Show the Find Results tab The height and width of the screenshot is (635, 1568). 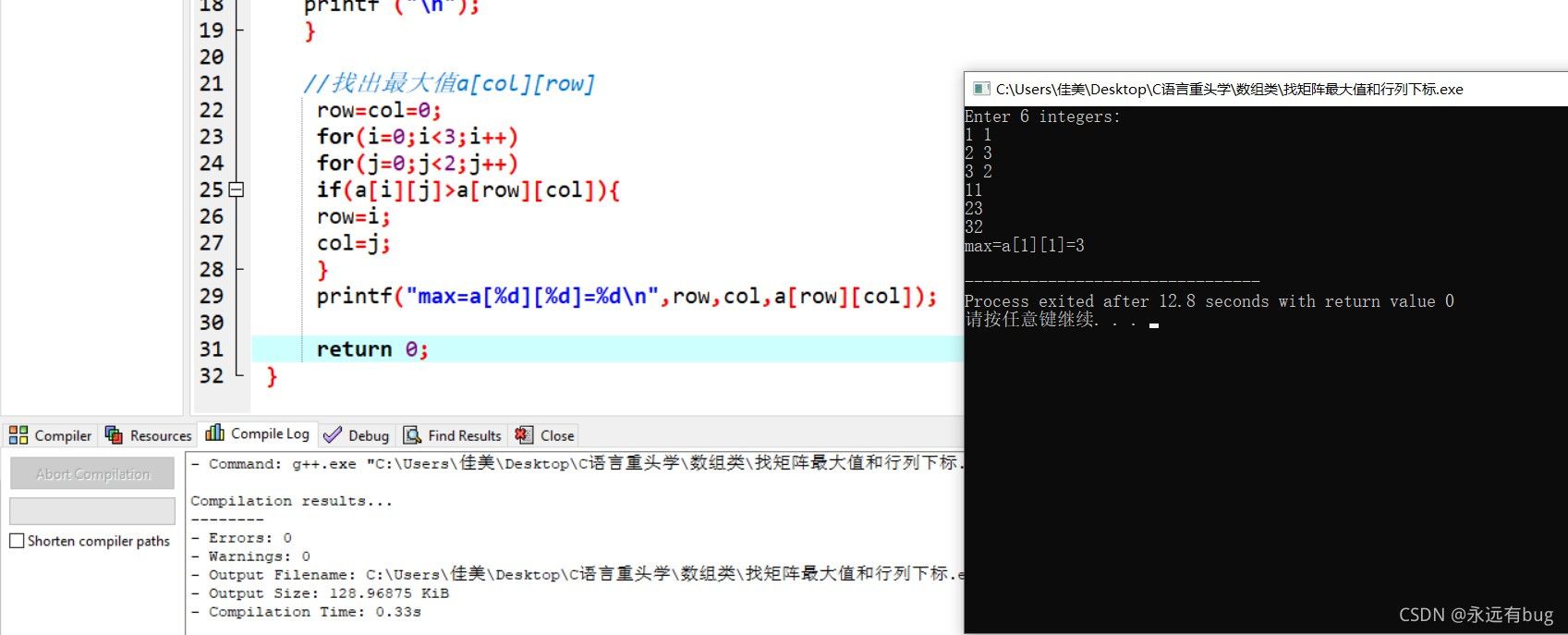(453, 435)
